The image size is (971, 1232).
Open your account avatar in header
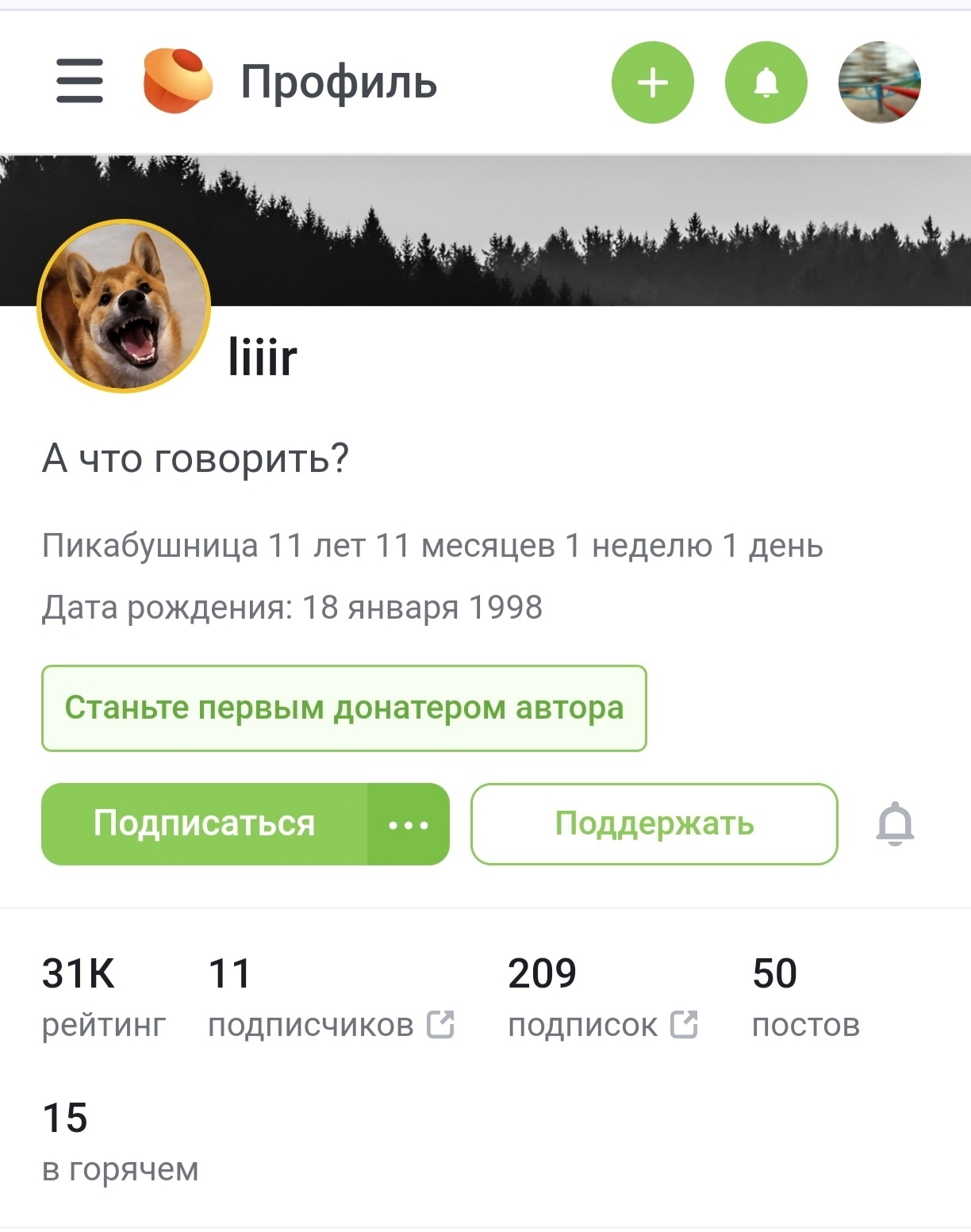(x=880, y=83)
